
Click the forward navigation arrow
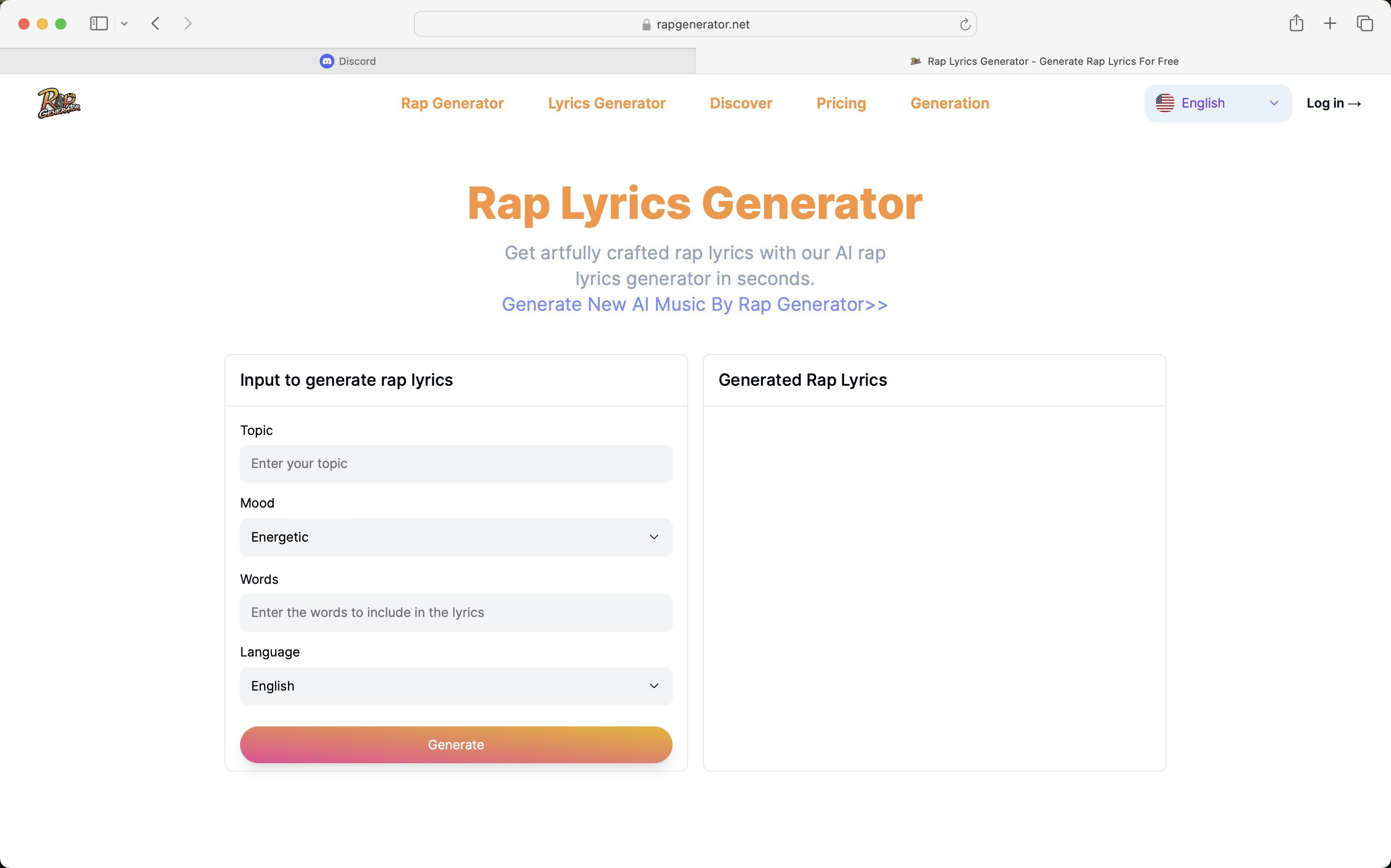187,23
